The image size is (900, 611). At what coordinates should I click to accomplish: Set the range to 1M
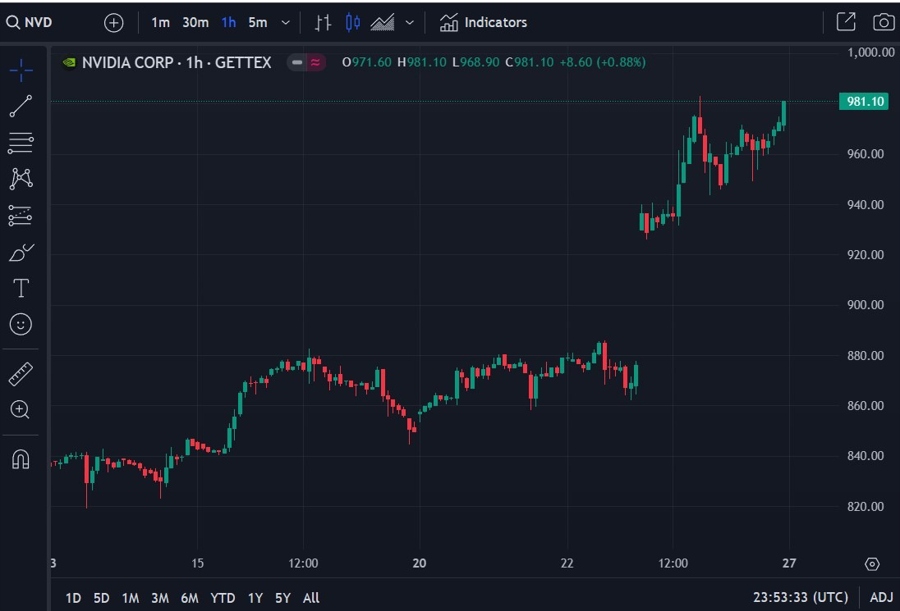(x=130, y=598)
